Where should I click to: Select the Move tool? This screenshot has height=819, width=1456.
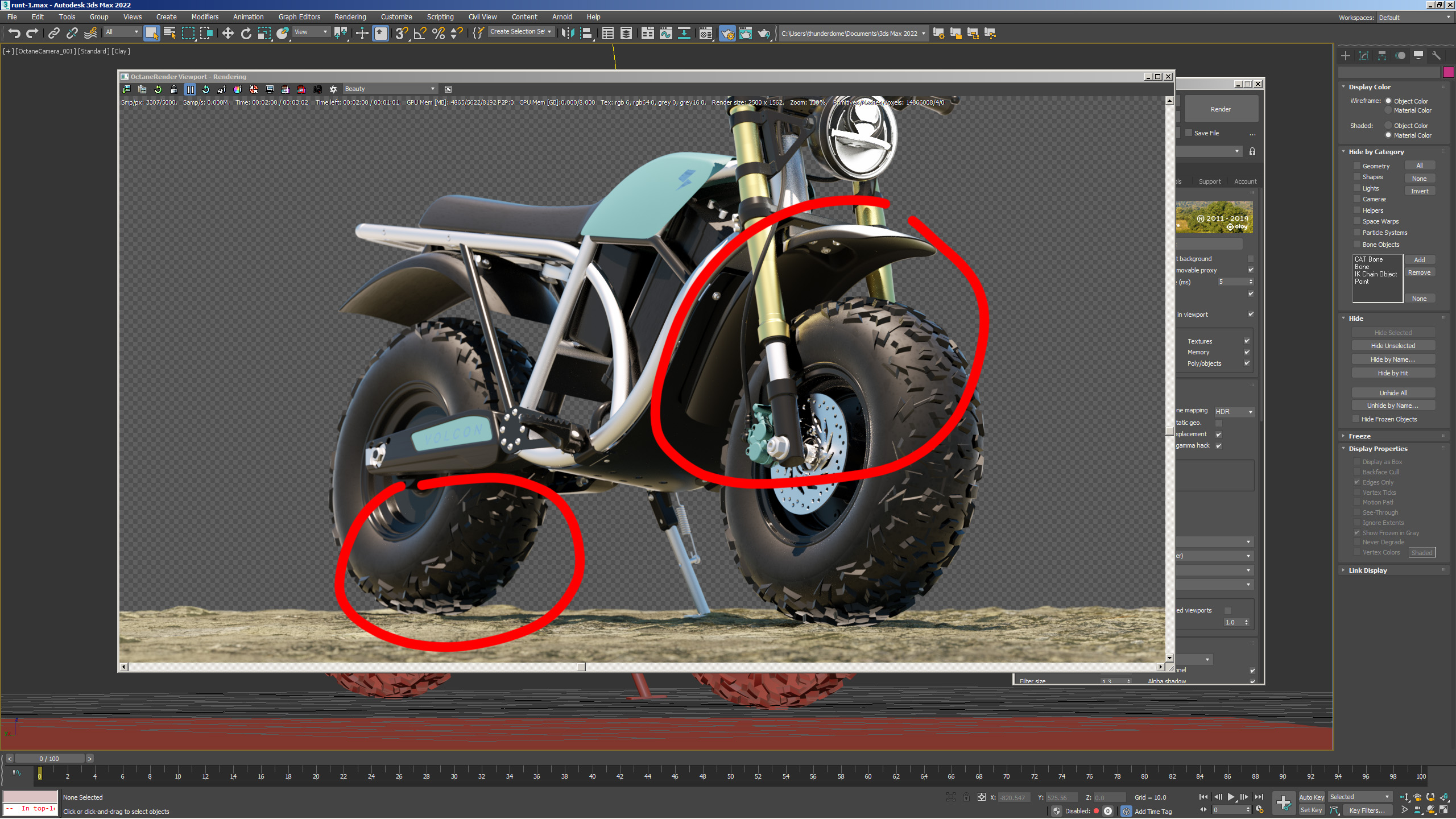click(227, 34)
